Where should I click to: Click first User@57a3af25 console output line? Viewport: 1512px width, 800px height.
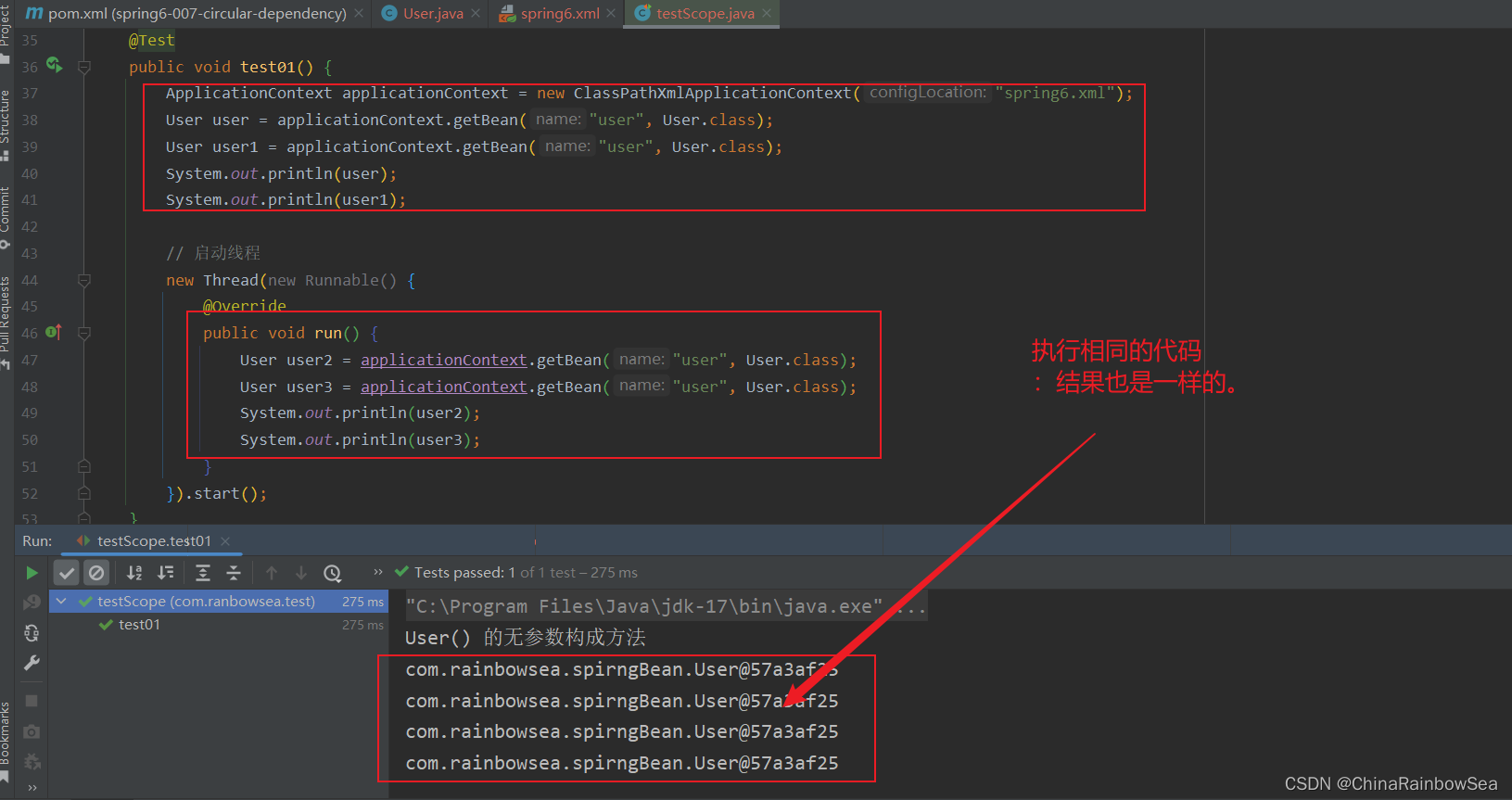[621, 669]
